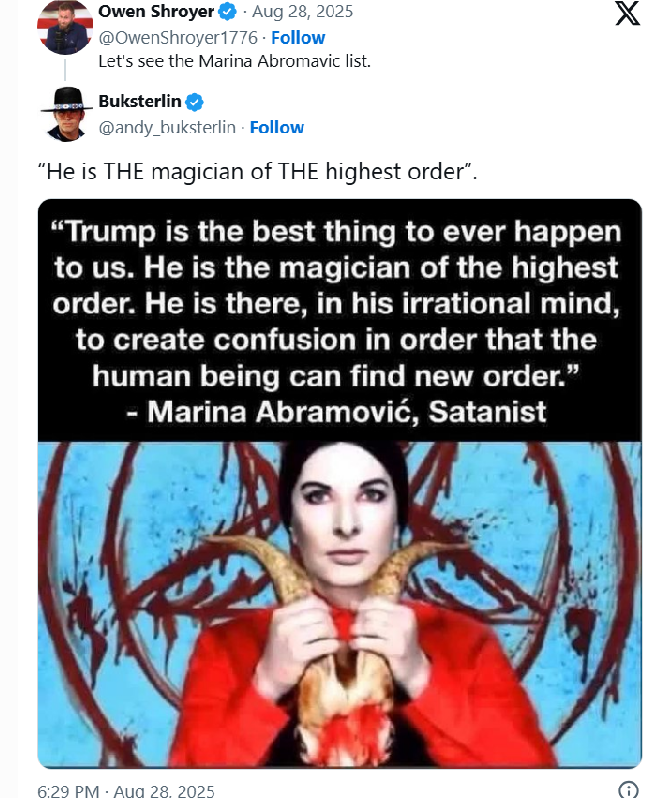Open Owen Shroyer's profile avatar
The image size is (659, 798).
pyautogui.click(x=65, y=27)
